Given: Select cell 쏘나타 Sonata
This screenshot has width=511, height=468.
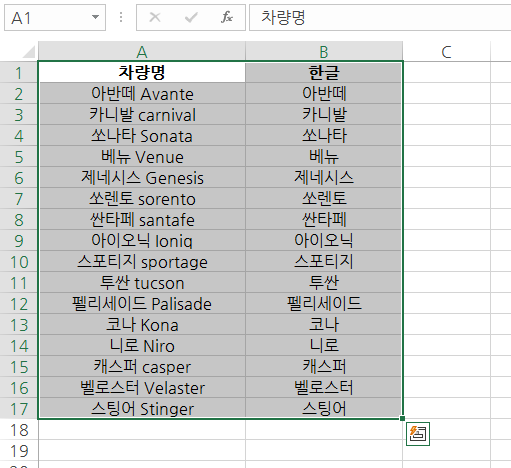Looking at the screenshot, I should [x=142, y=135].
